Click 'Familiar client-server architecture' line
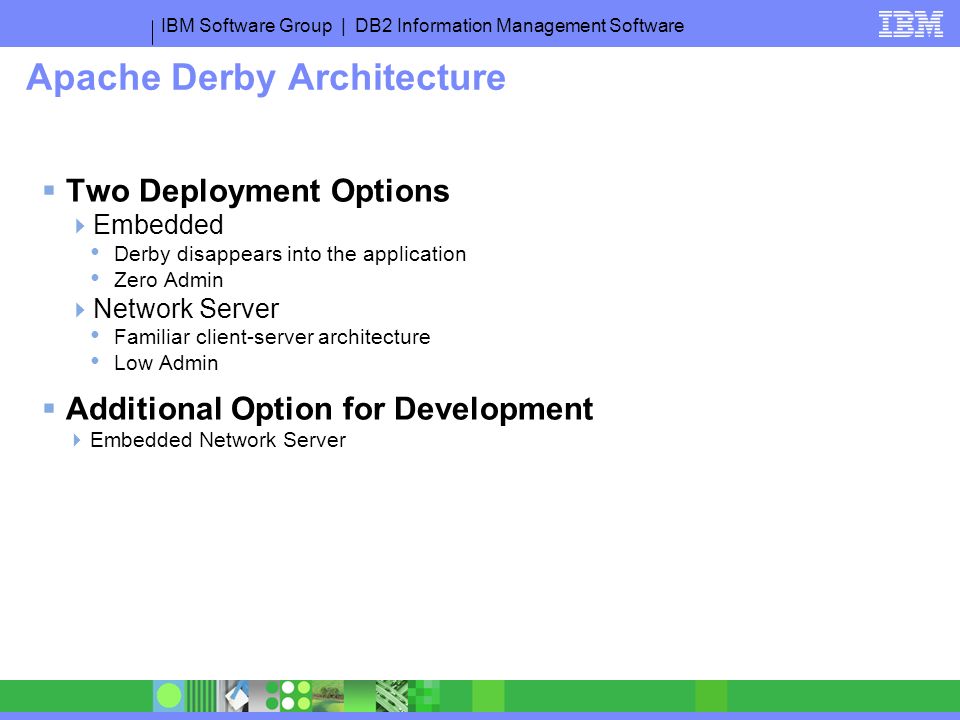 point(272,337)
